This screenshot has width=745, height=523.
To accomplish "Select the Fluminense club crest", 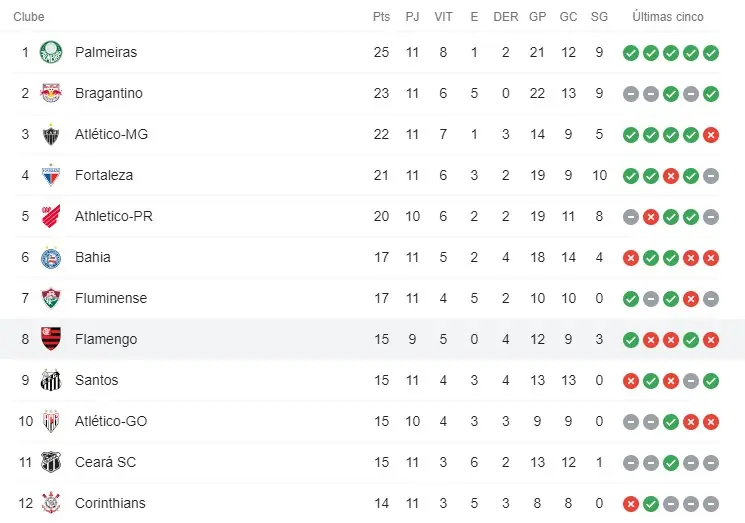I will [50, 298].
